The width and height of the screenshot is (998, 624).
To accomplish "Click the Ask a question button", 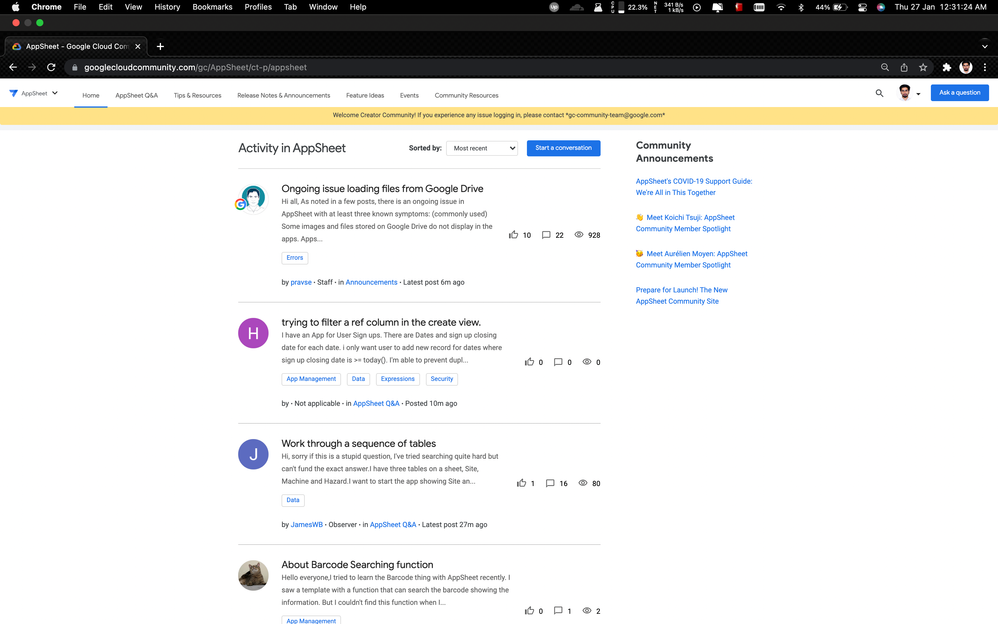I will (x=959, y=92).
